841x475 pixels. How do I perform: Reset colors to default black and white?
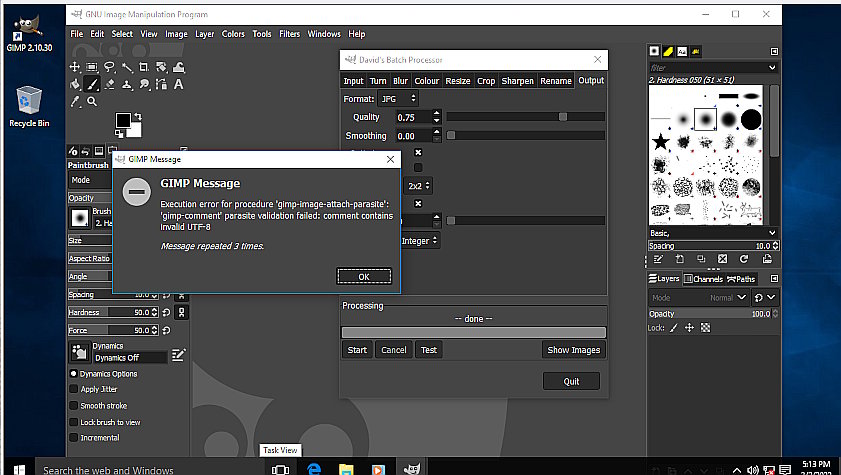point(119,133)
